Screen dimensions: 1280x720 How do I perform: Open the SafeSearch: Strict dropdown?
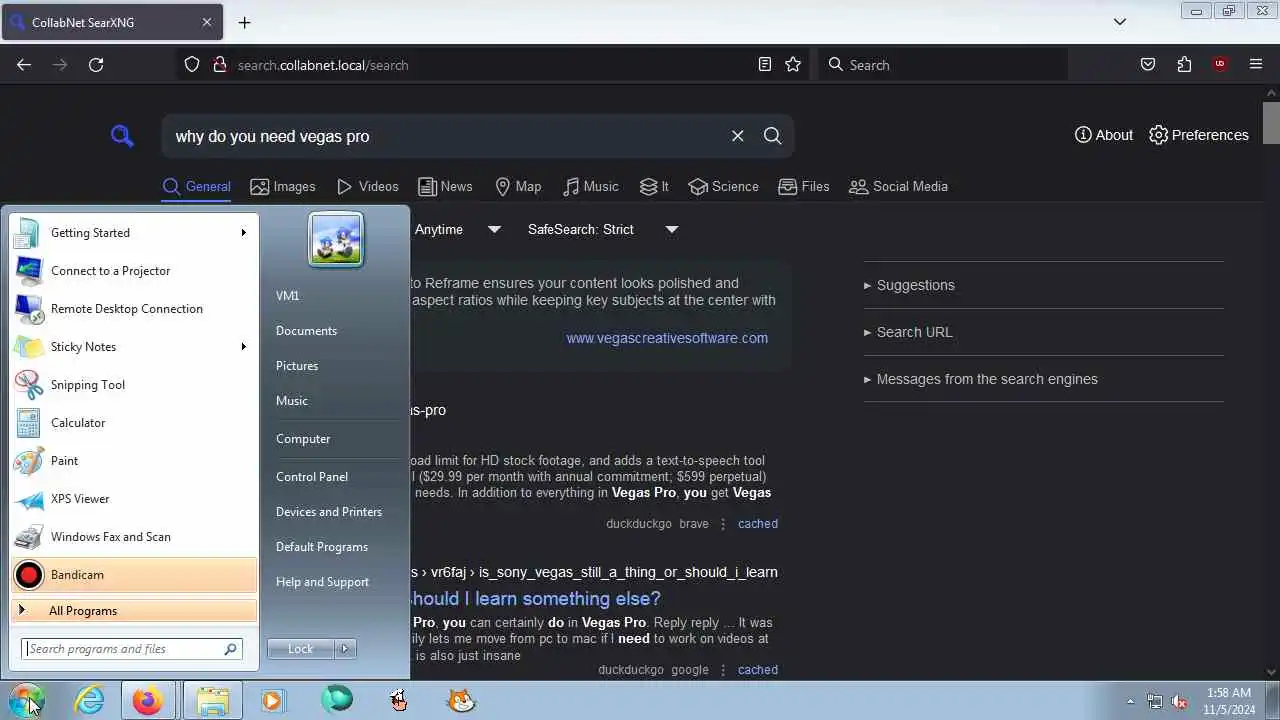[x=604, y=229]
